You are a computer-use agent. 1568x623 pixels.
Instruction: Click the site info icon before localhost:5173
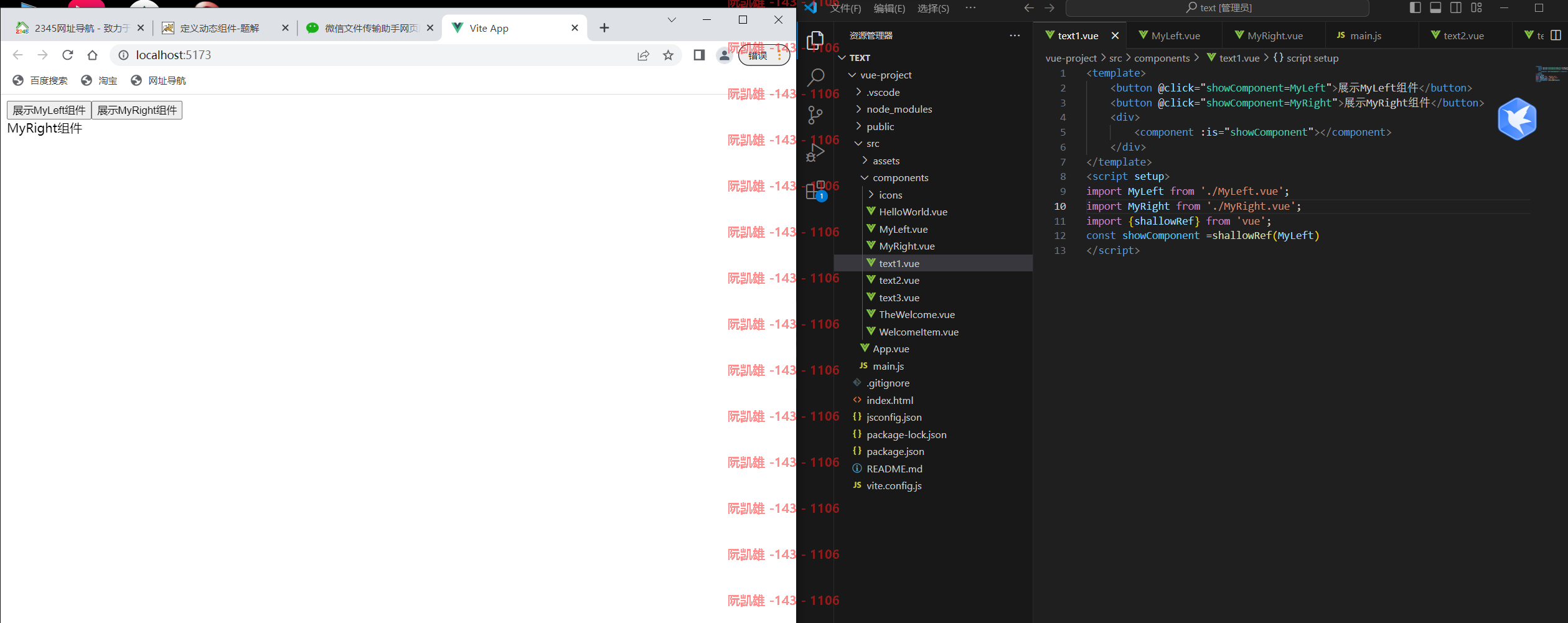[123, 55]
